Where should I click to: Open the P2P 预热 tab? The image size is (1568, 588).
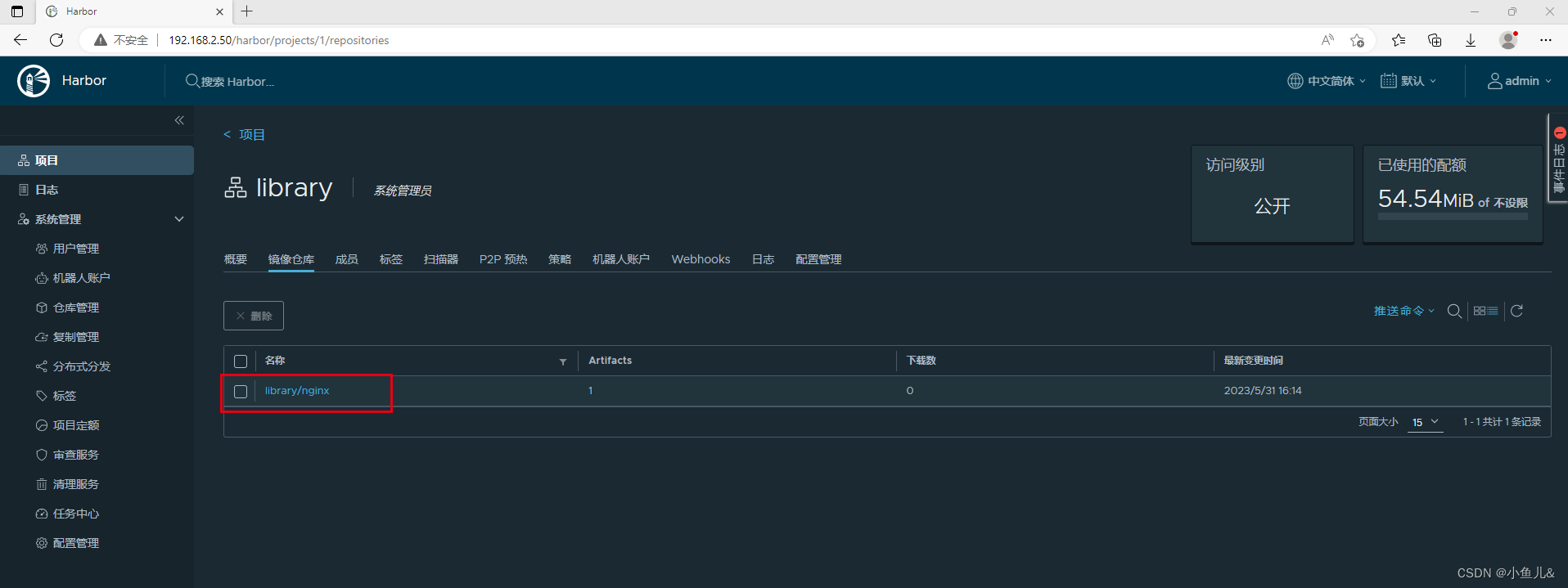(x=503, y=259)
